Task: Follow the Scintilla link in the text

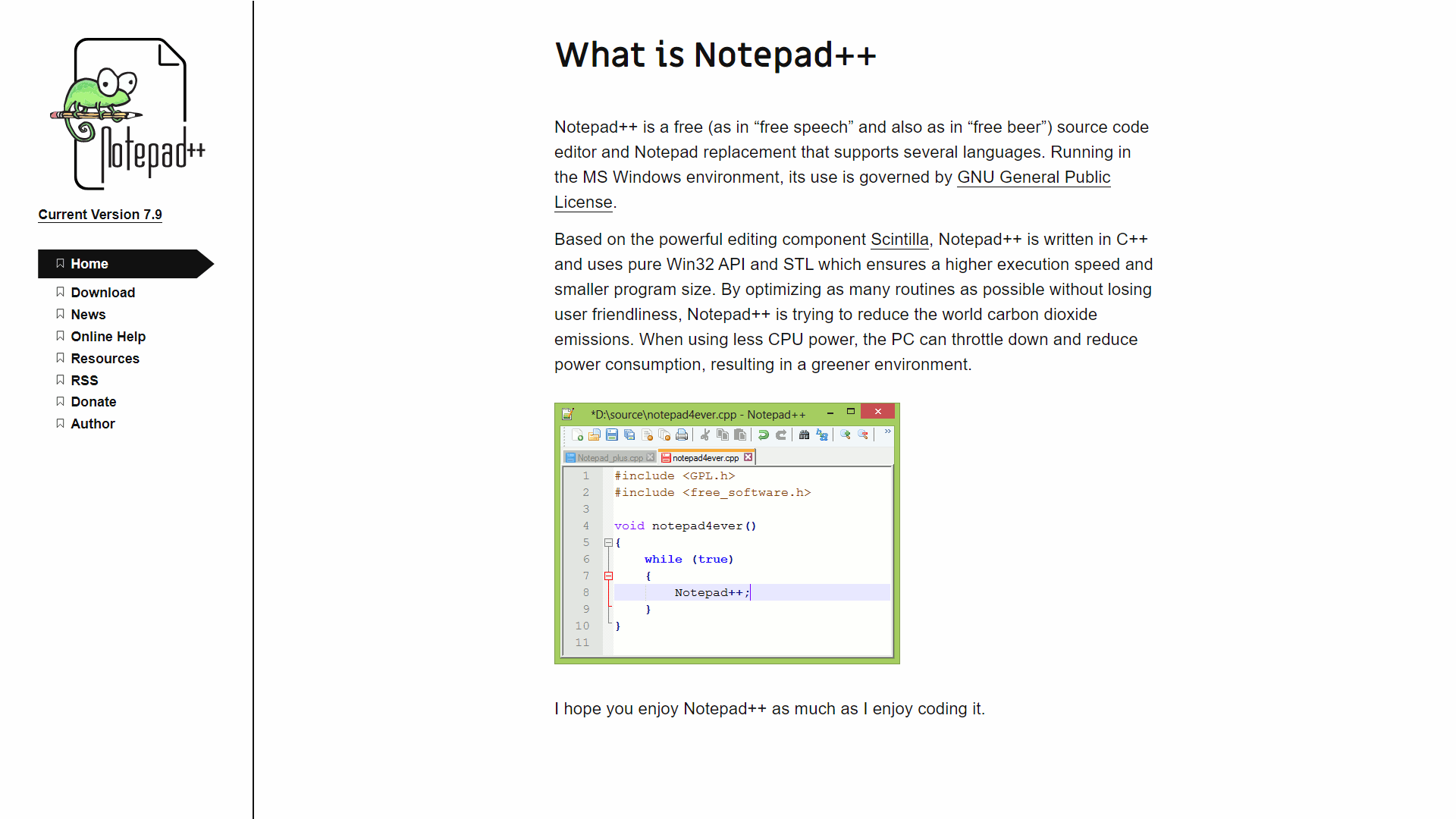Action: tap(899, 239)
